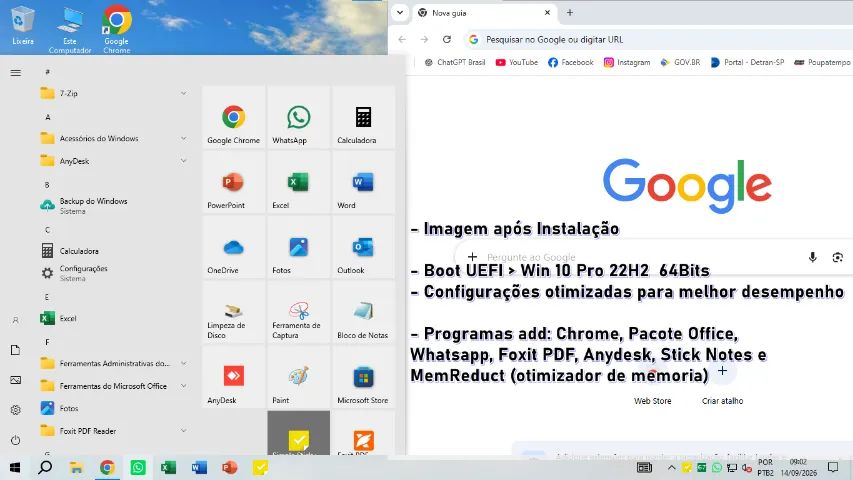Image resolution: width=853 pixels, height=480 pixels.
Task: Click the Chrome address bar
Action: [658, 39]
